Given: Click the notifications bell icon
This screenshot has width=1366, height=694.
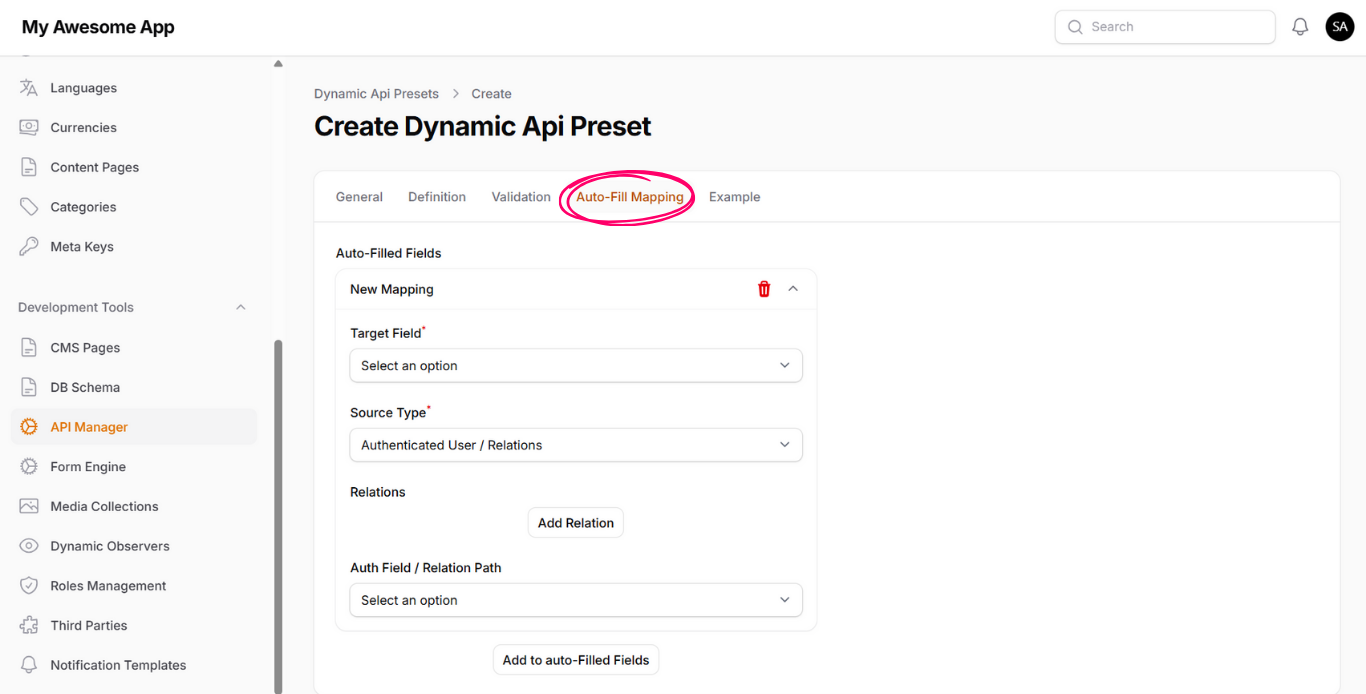Looking at the screenshot, I should pos(1300,27).
